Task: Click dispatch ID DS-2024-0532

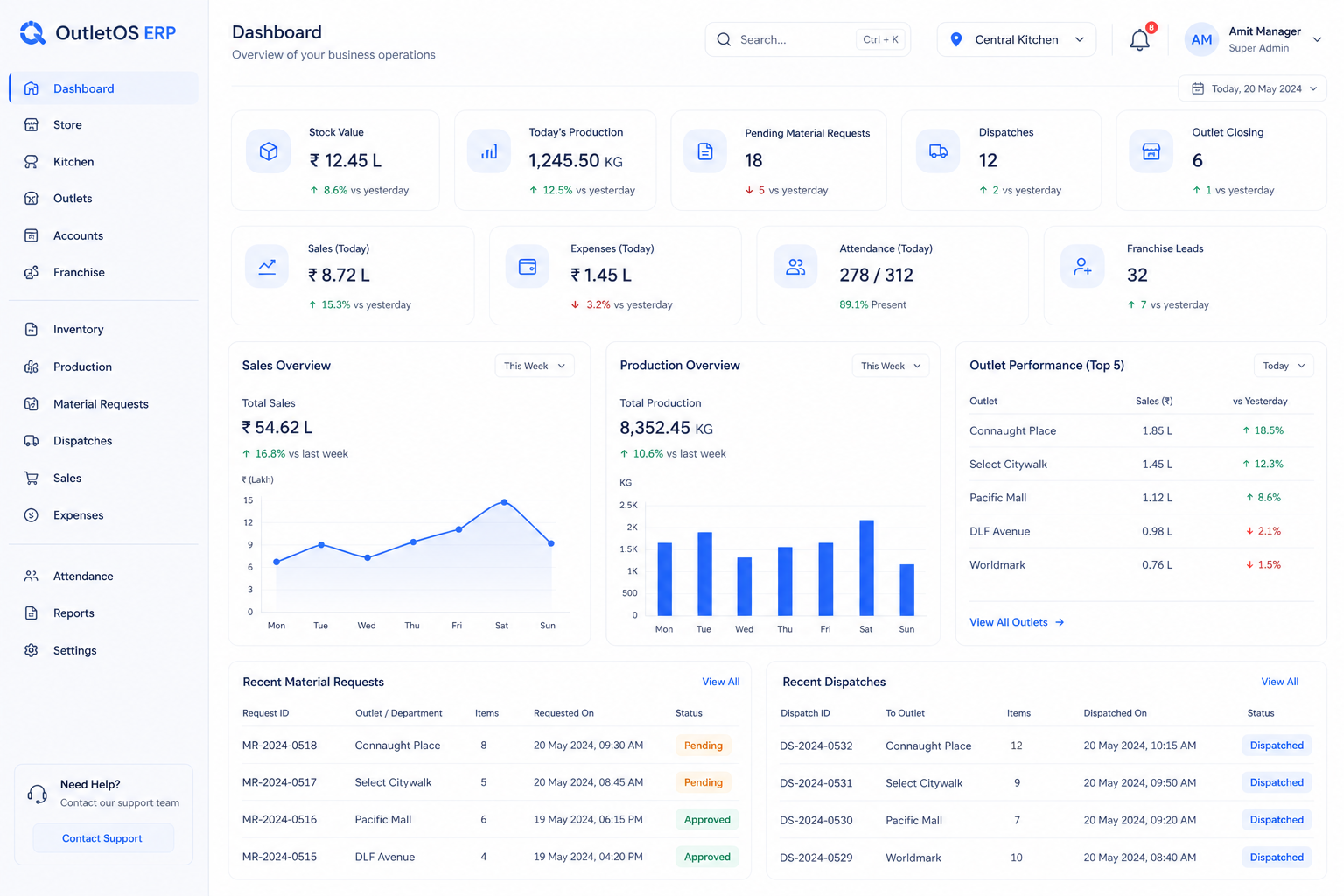Action: [x=815, y=746]
